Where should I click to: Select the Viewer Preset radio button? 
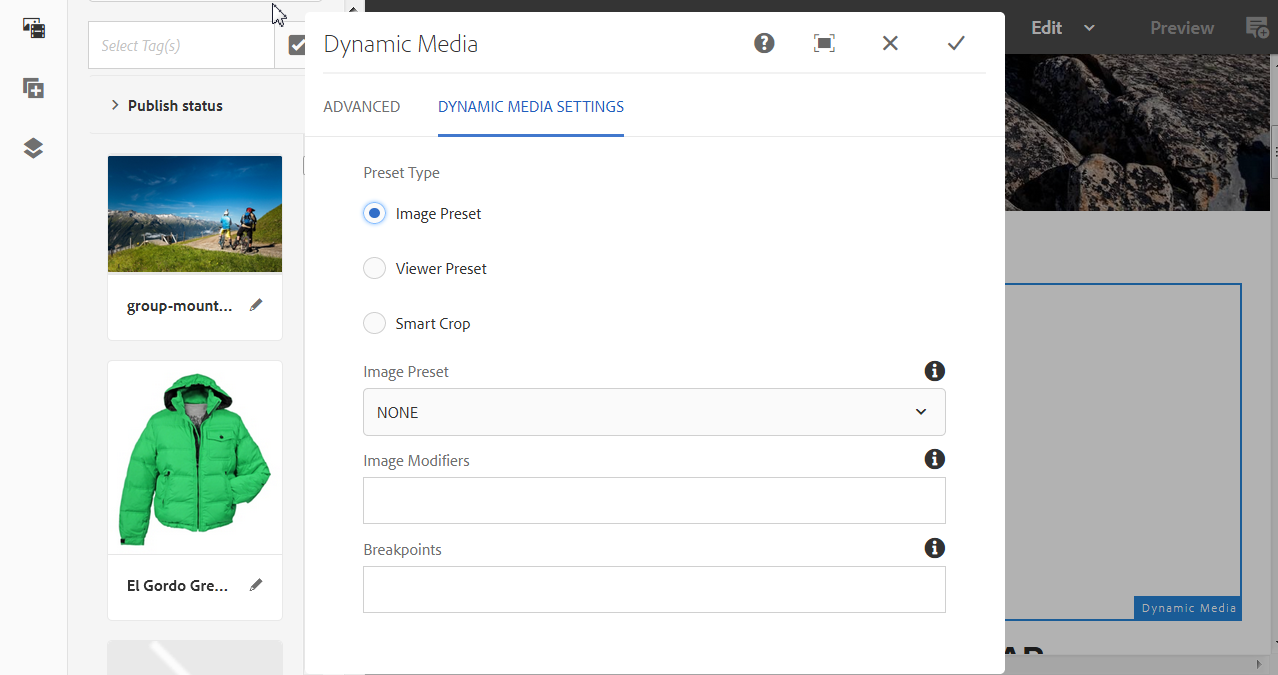[374, 268]
